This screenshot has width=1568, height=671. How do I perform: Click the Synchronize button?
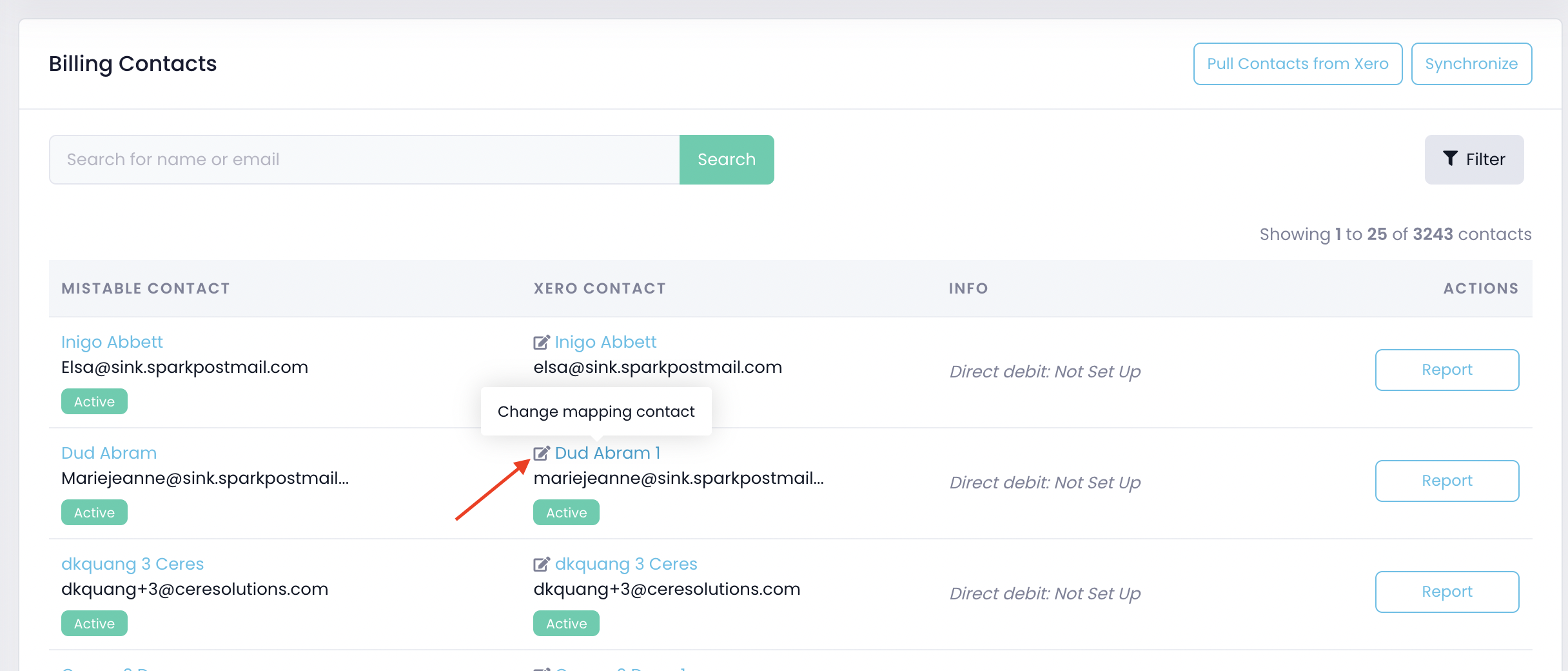(x=1471, y=64)
